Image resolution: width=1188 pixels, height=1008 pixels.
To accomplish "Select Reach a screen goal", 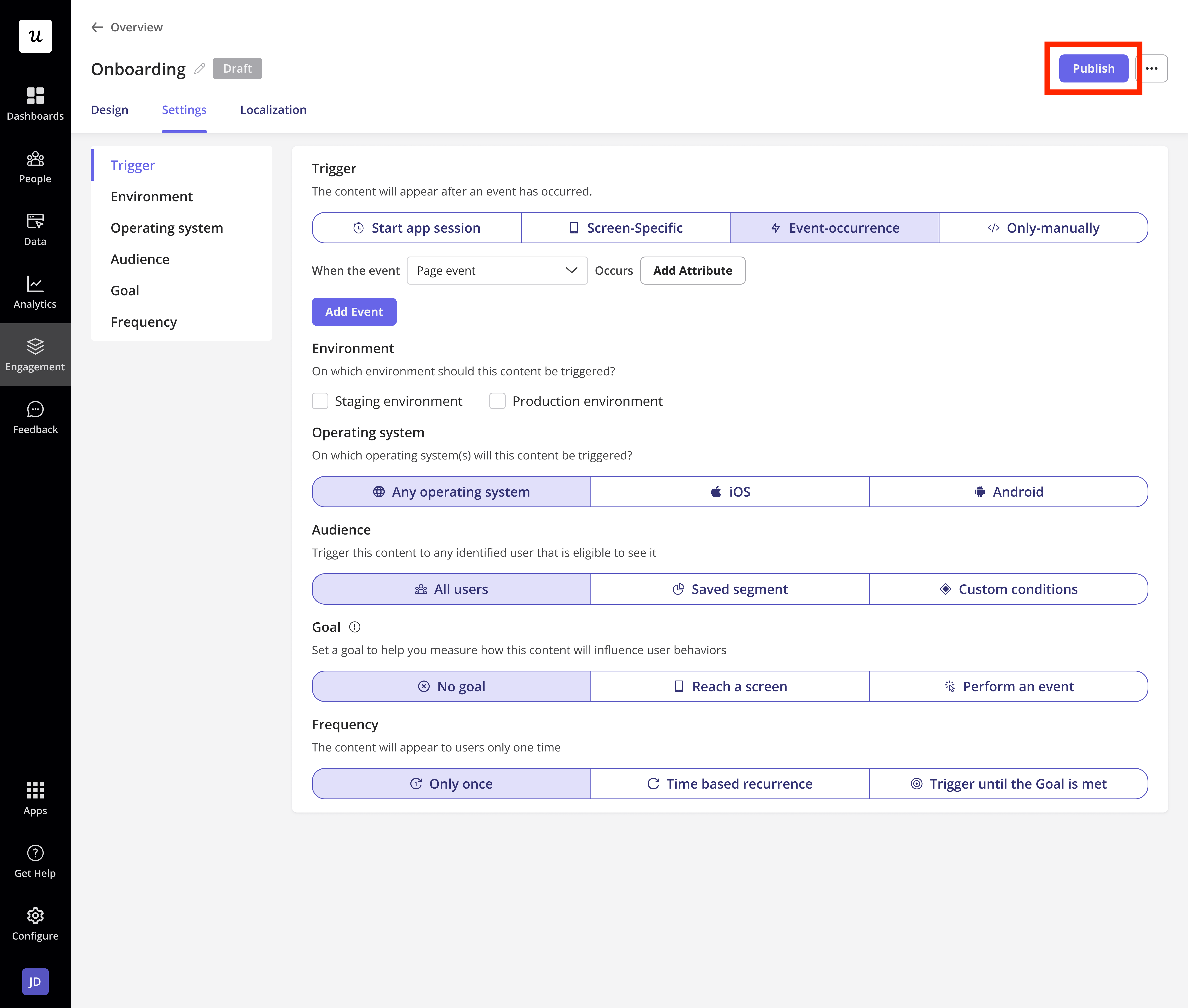I will [730, 686].
